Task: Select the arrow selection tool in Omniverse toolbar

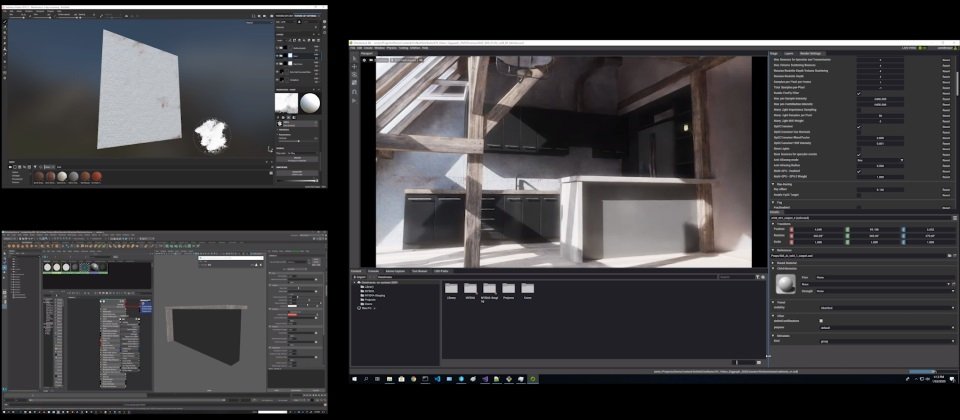Action: (x=354, y=58)
